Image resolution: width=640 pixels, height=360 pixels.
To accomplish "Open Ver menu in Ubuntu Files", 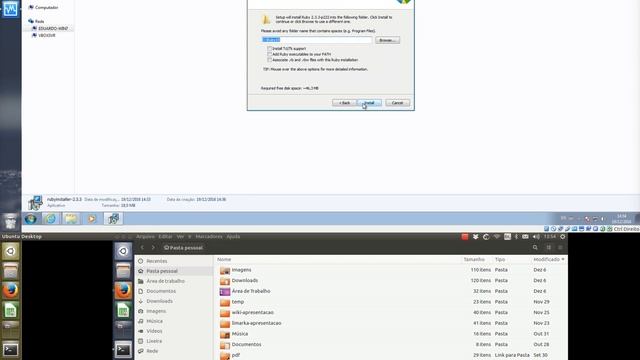I will 180,237.
